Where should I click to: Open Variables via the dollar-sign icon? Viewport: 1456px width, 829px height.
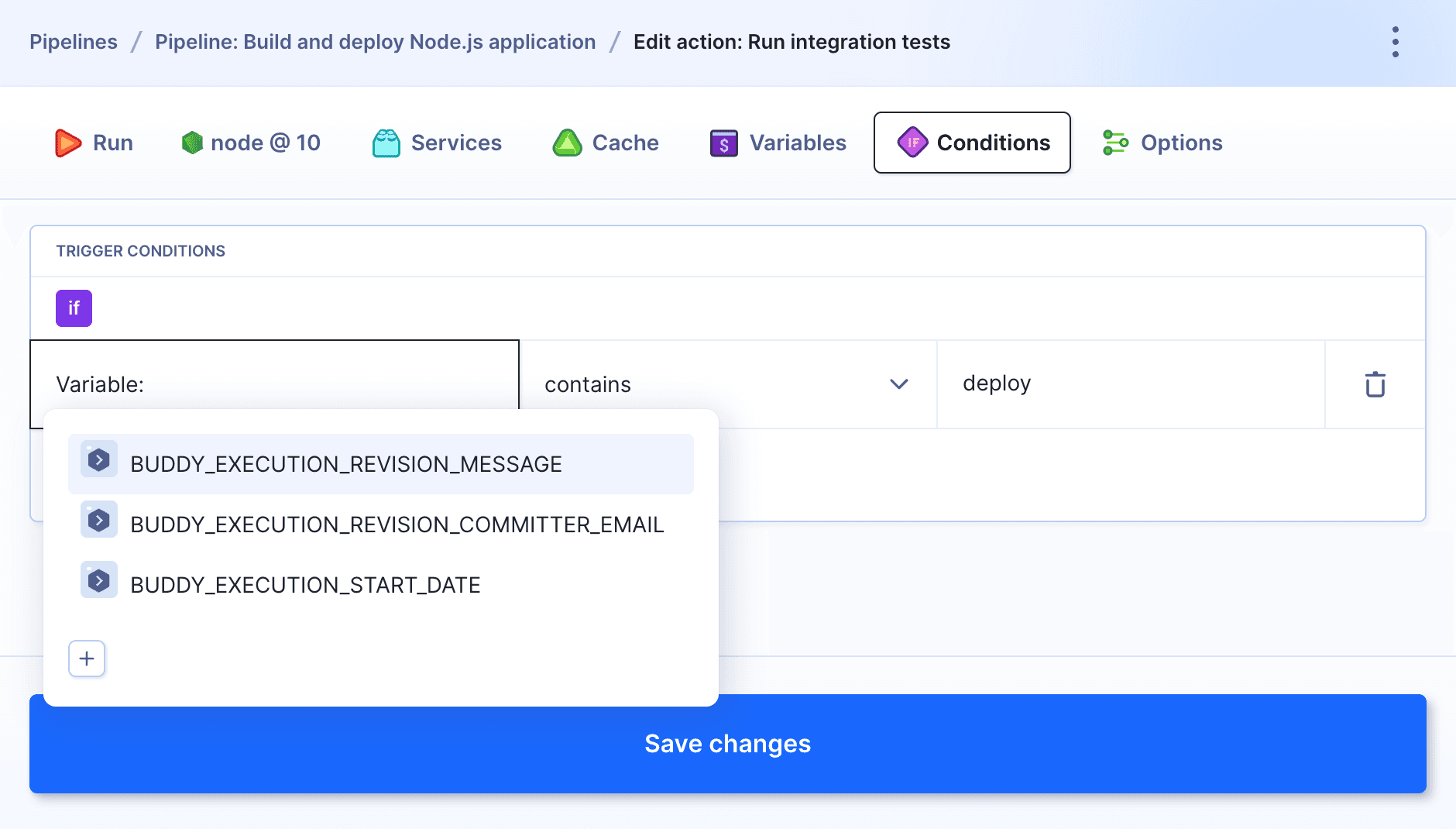pos(723,143)
